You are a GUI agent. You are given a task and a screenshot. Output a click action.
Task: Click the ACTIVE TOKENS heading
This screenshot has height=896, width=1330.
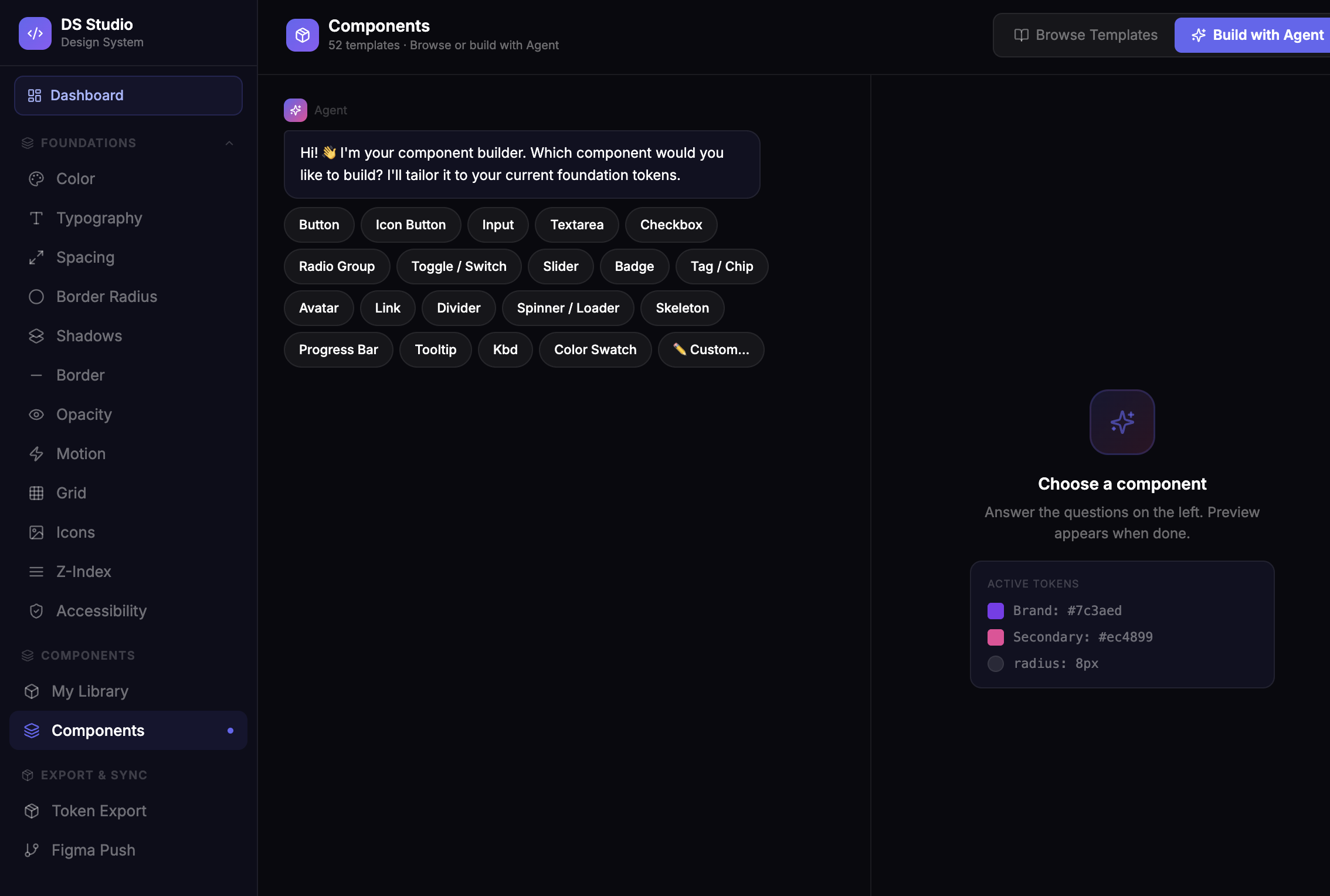pos(1033,584)
